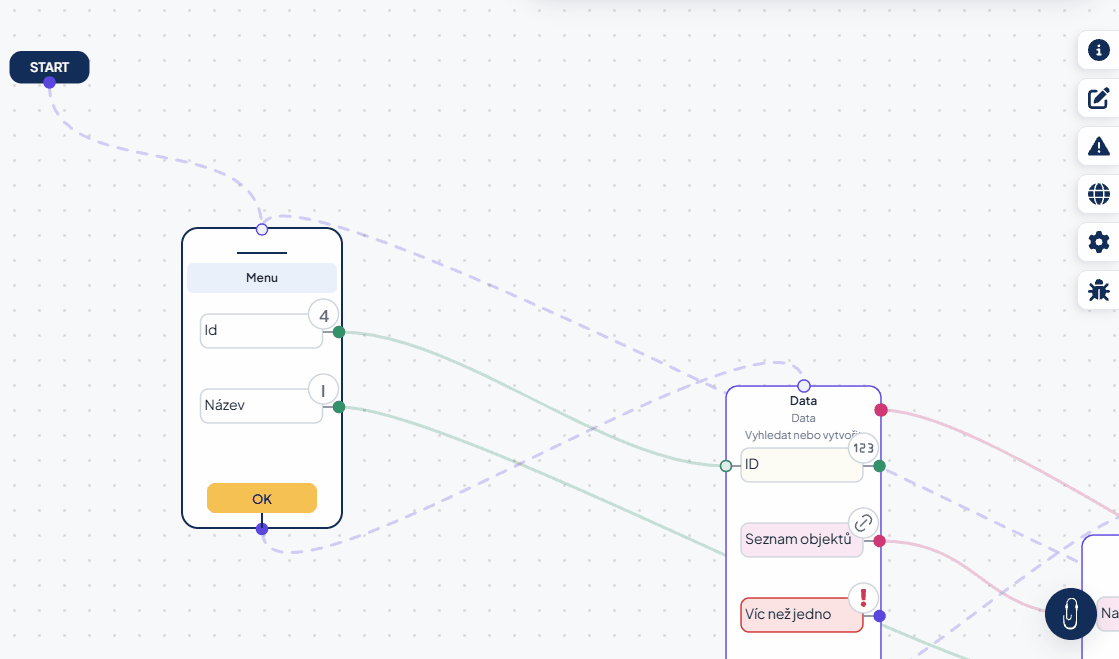Click the green output port of Id

coord(339,332)
